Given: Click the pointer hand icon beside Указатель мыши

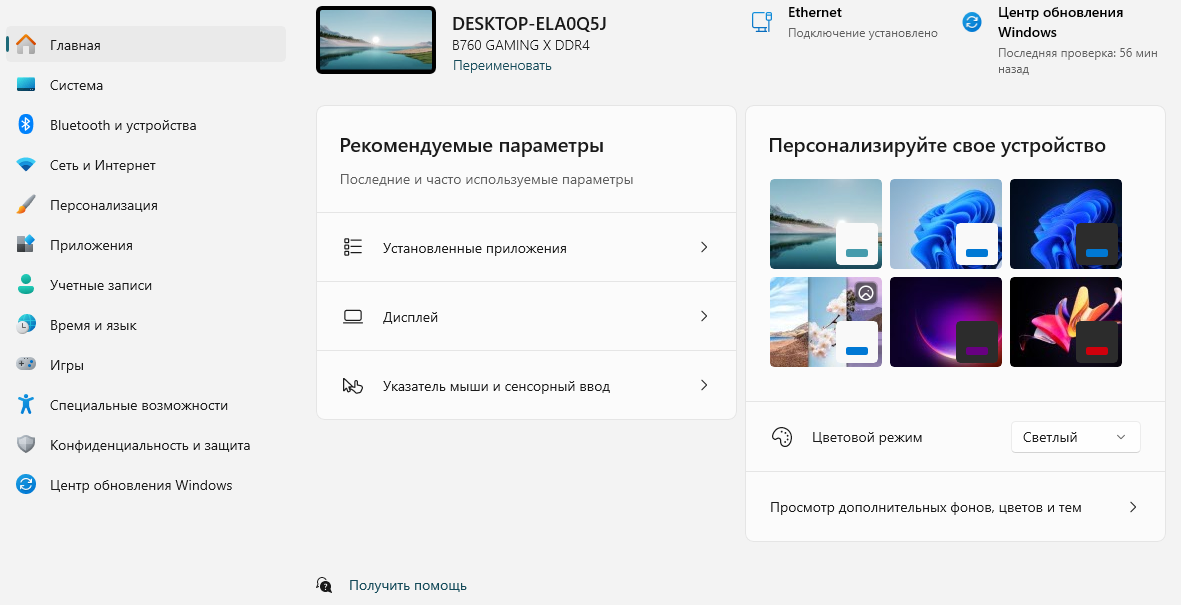Looking at the screenshot, I should (x=352, y=386).
